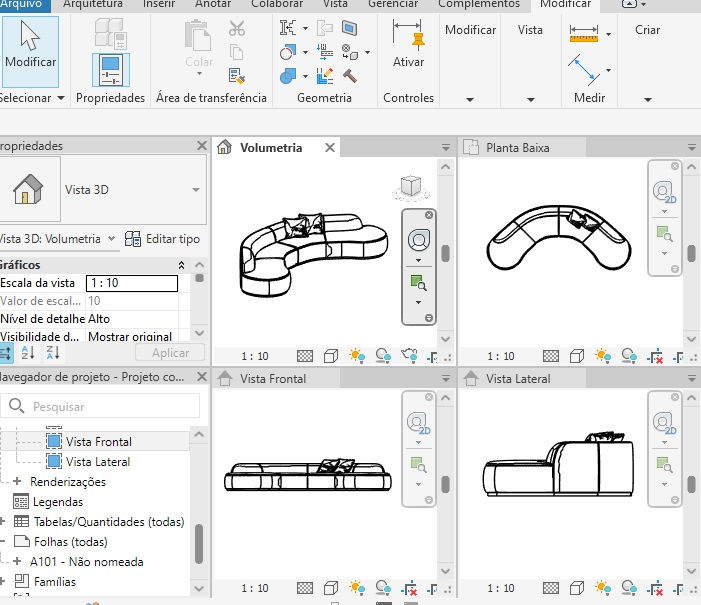Open the Vista 3D: Volumetria instance dropdown
Screen dimensions: 701x605
[111, 239]
